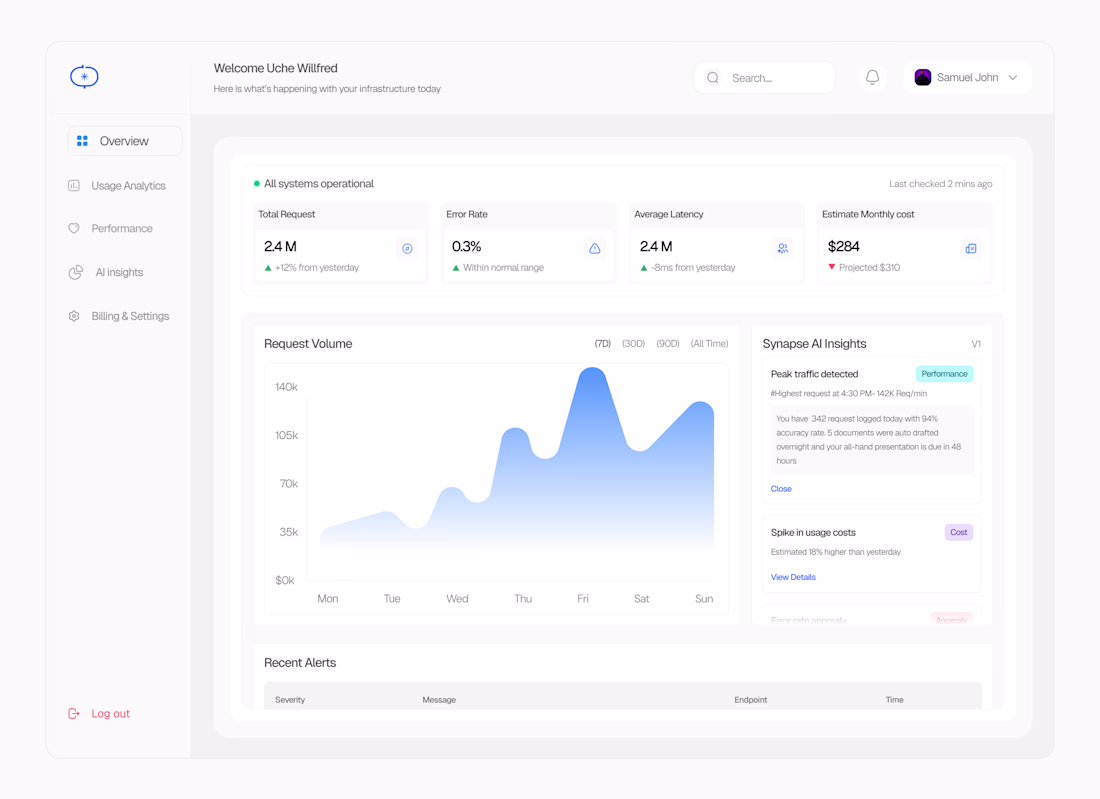Click the 0.3% error rate value
The image size is (1100, 799).
pyautogui.click(x=467, y=246)
